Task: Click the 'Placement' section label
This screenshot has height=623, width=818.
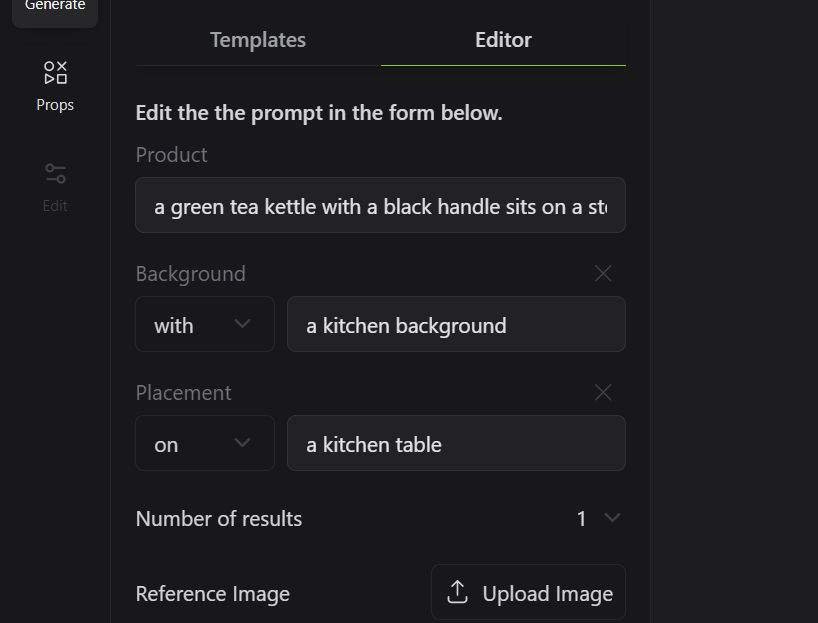Action: (x=184, y=393)
